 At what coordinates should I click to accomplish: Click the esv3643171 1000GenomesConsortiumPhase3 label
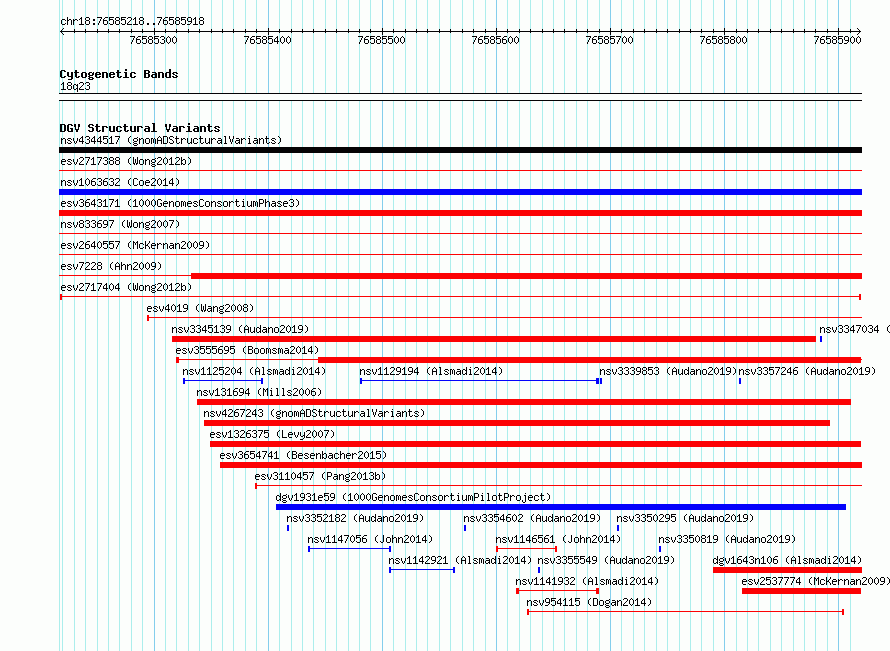[180, 203]
